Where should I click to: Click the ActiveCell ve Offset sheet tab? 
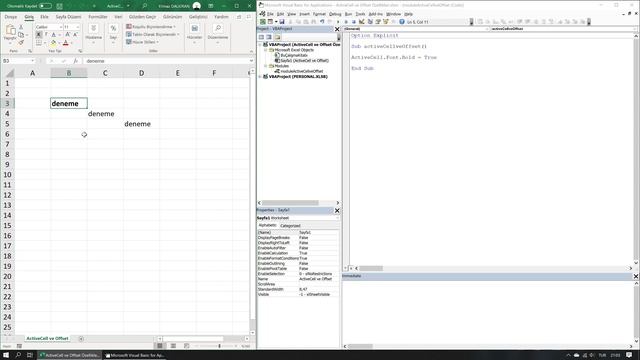(x=47, y=338)
